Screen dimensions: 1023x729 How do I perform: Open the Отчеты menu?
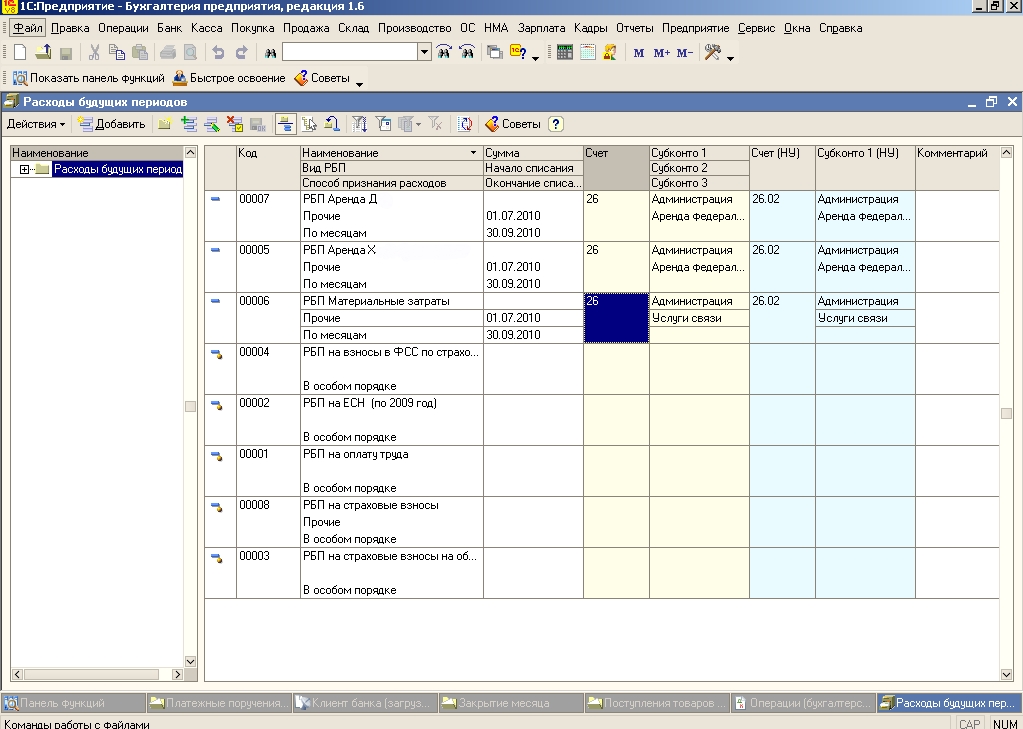click(635, 28)
